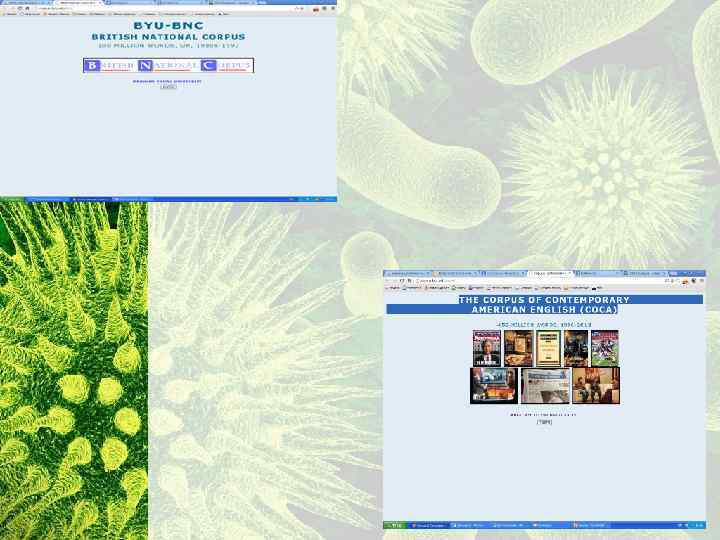The height and width of the screenshot is (540, 720).
Task: Open the green Start button in the COCA window taskbar
Action: click(x=395, y=525)
